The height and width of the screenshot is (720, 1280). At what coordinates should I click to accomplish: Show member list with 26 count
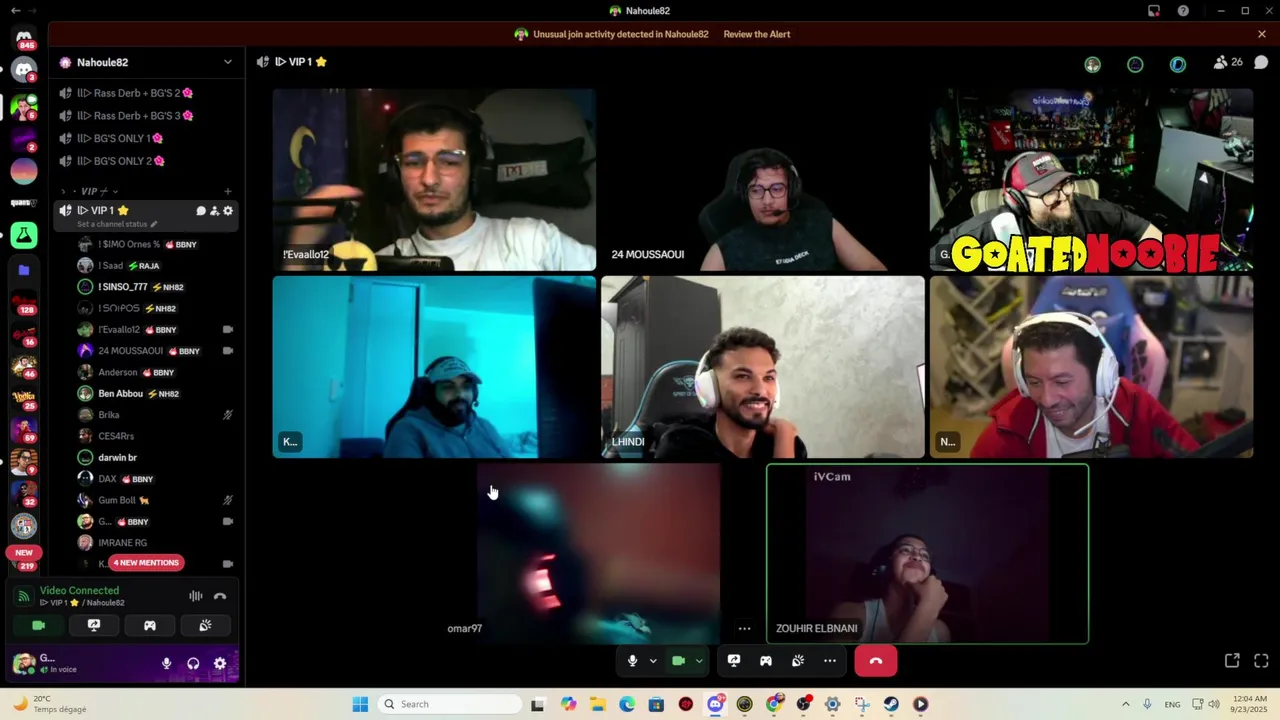(1228, 62)
